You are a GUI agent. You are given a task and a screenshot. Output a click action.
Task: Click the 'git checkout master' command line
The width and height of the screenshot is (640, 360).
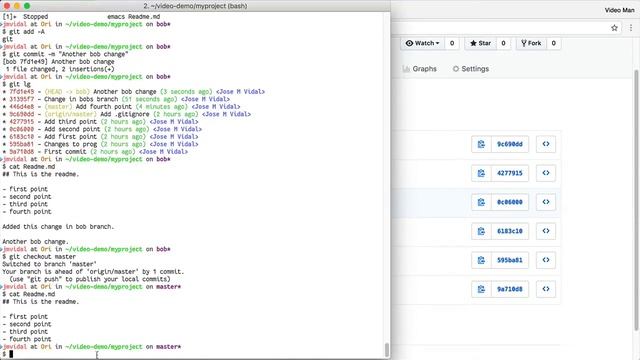point(39,257)
